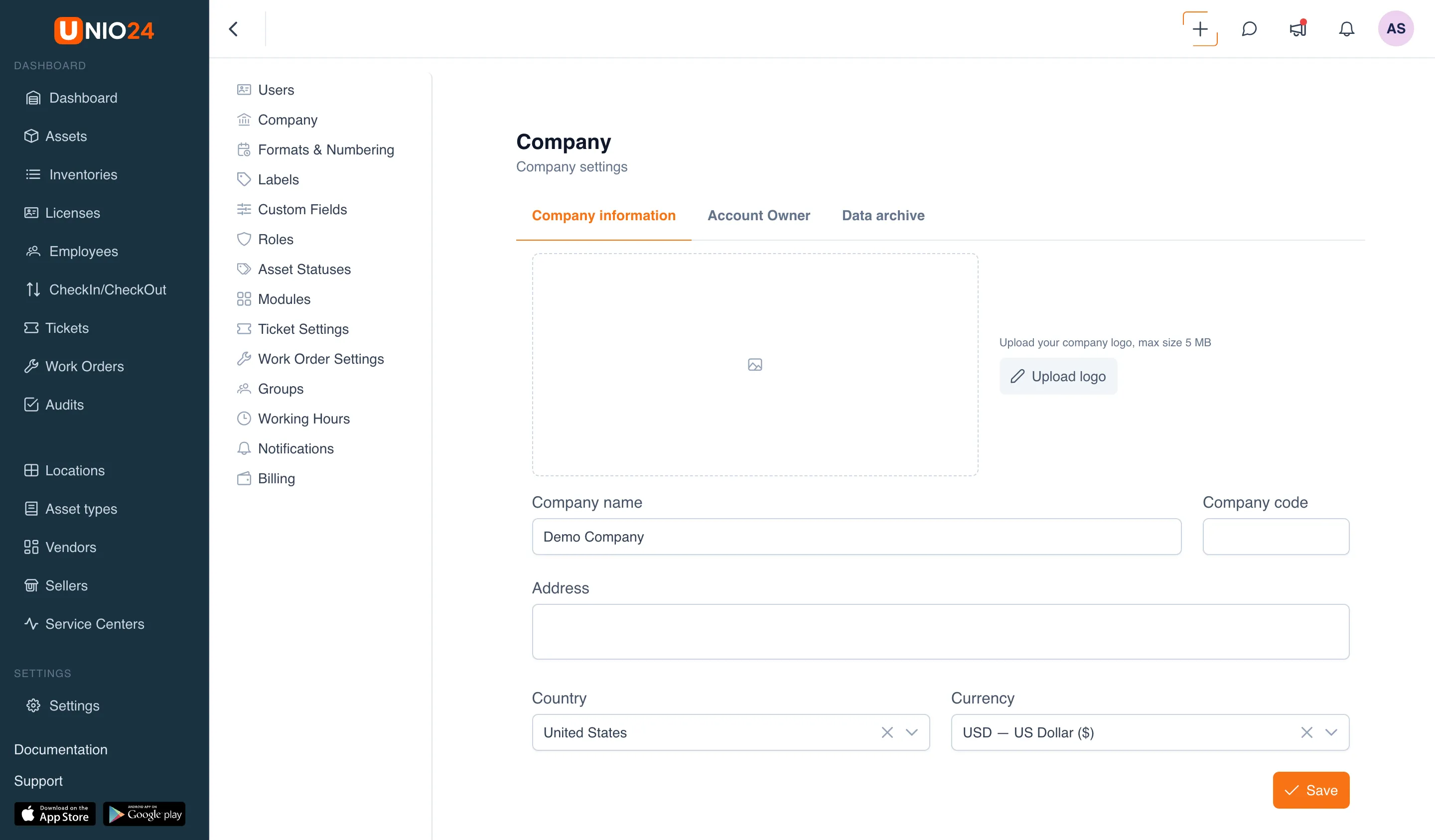Click the App Store download badge
Screen dimensions: 1435x840
55,814
